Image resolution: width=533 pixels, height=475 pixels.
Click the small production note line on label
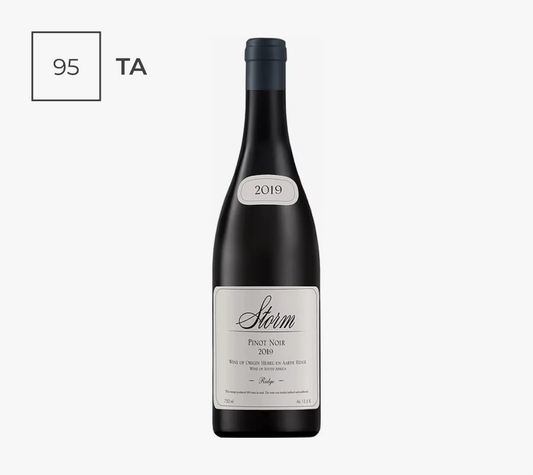pos(266,392)
